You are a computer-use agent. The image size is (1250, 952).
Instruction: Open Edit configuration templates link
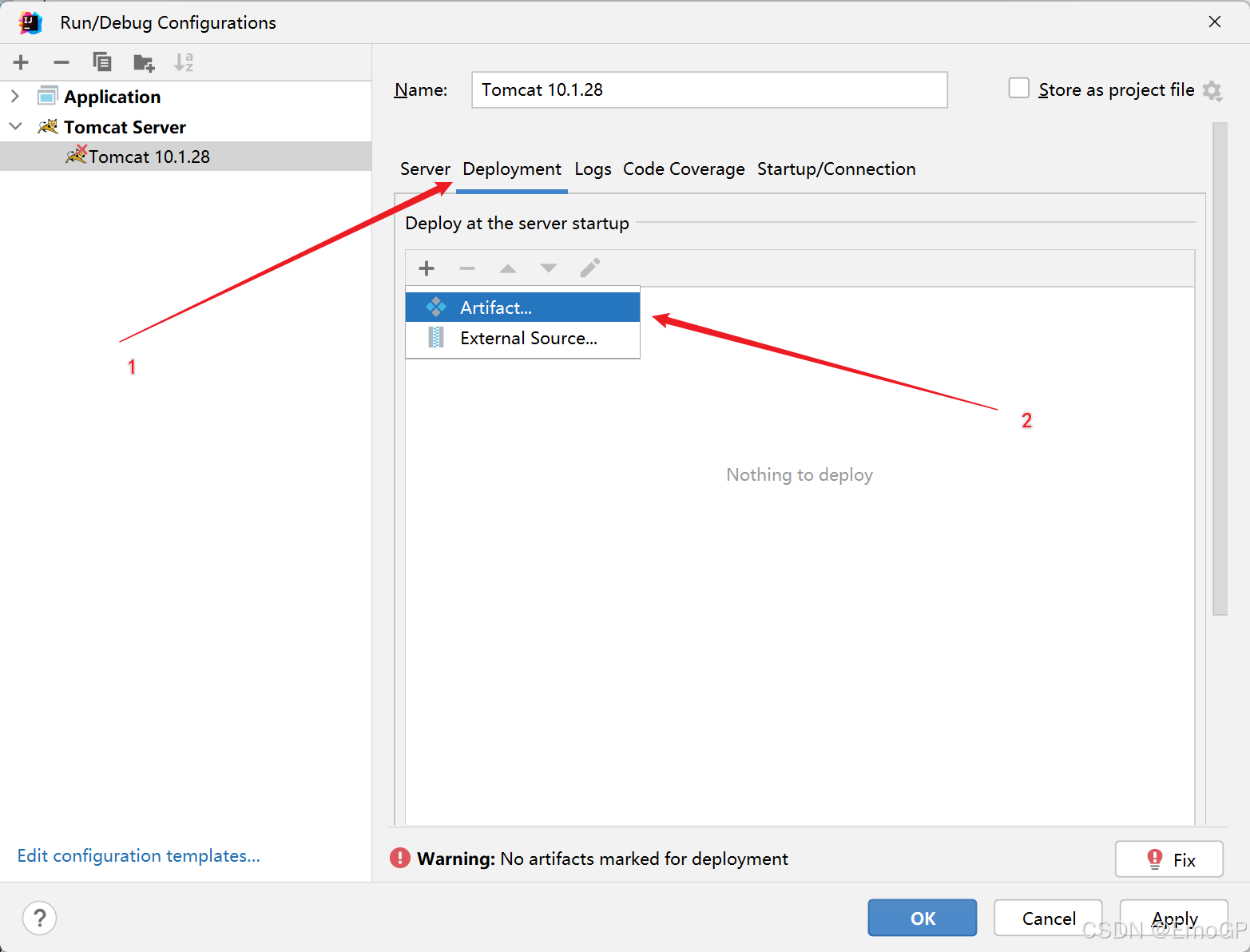click(x=139, y=855)
